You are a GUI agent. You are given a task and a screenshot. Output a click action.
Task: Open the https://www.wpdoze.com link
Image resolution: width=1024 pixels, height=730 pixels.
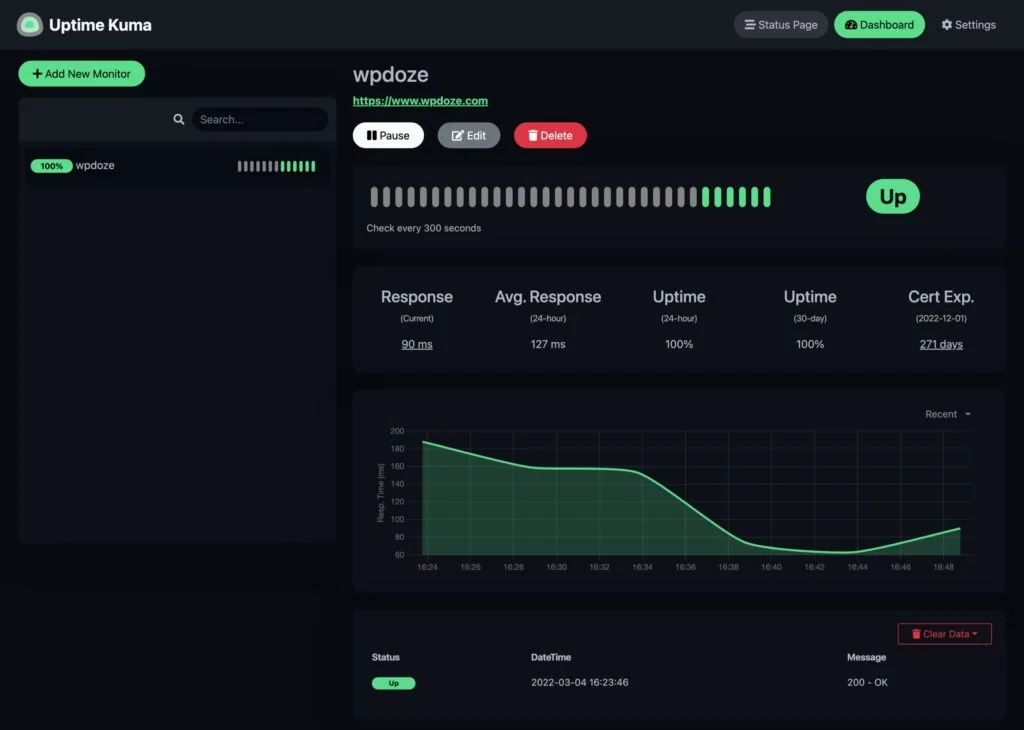pyautogui.click(x=420, y=100)
